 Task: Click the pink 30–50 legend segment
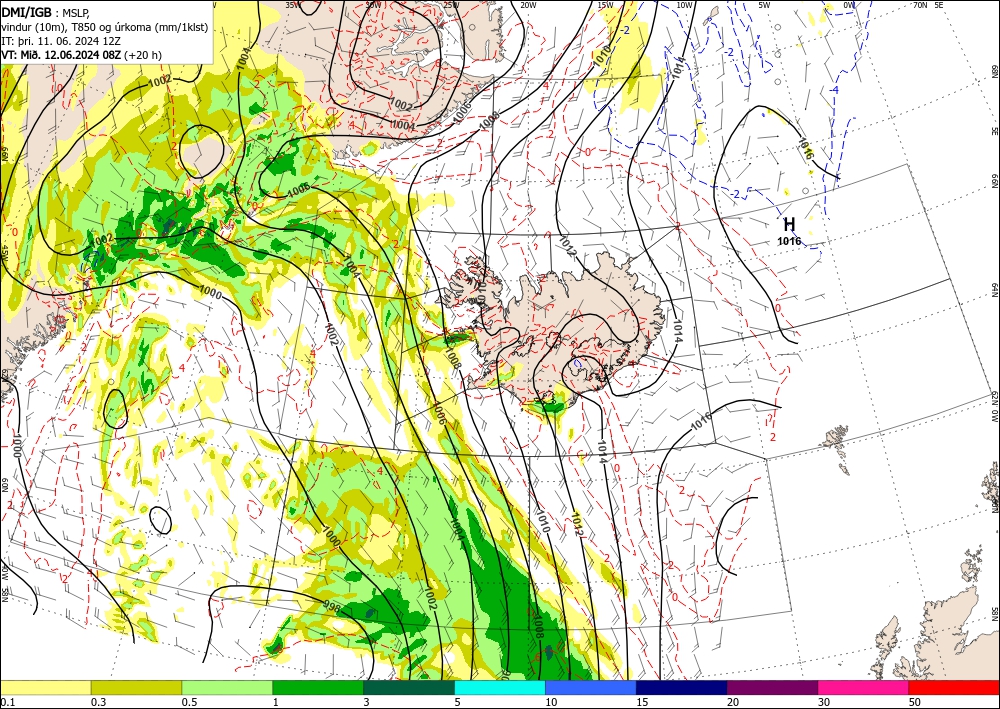(x=864, y=688)
